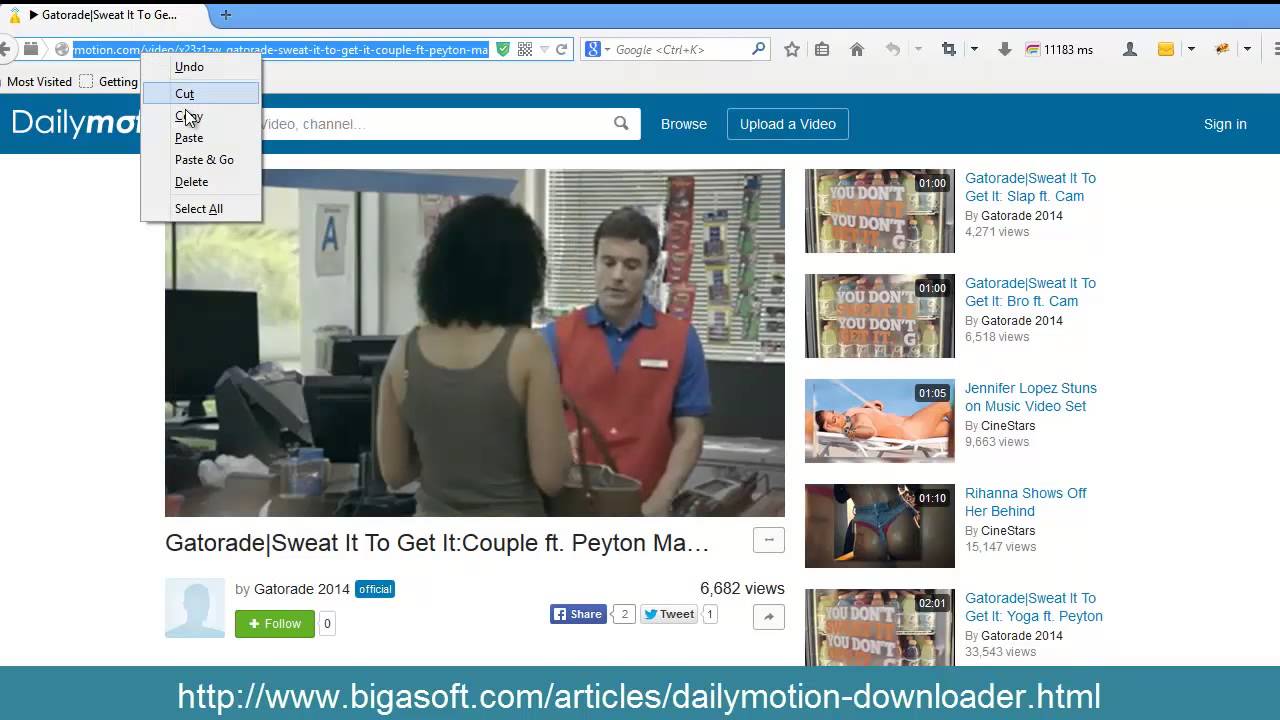Open Bro ft. Cam video thumbnail
This screenshot has height=720, width=1280.
pyautogui.click(x=880, y=316)
